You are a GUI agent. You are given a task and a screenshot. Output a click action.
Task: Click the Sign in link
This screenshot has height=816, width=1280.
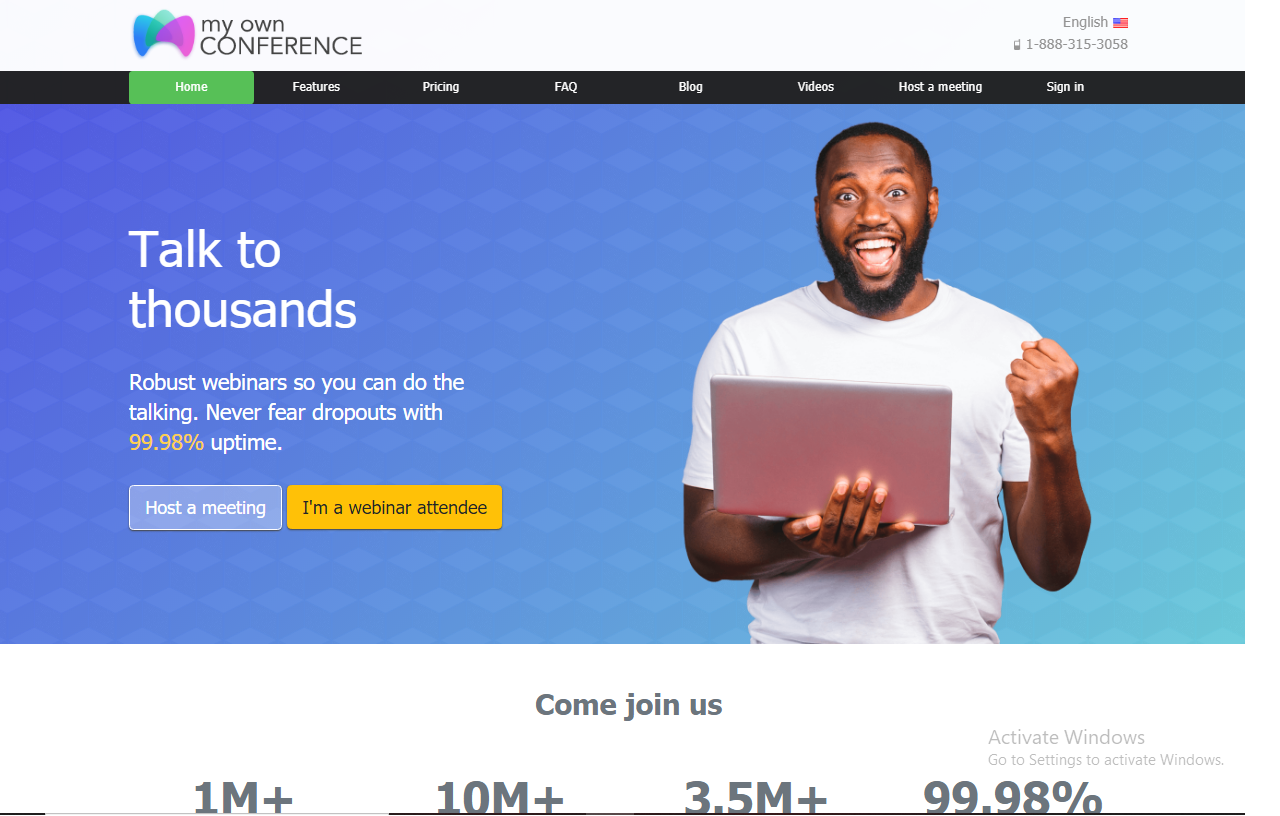click(x=1065, y=87)
